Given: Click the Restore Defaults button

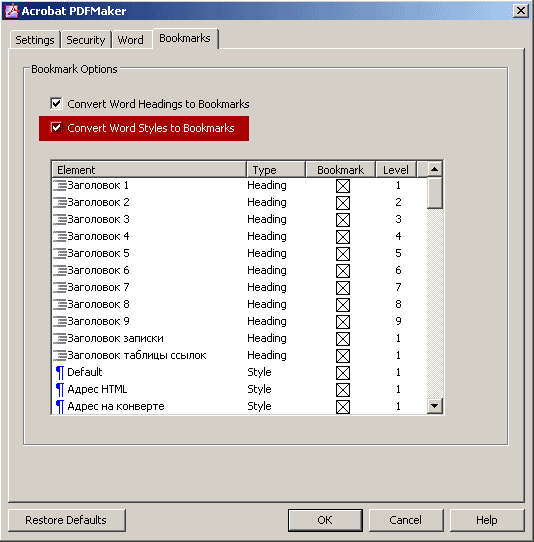Looking at the screenshot, I should coord(66,520).
